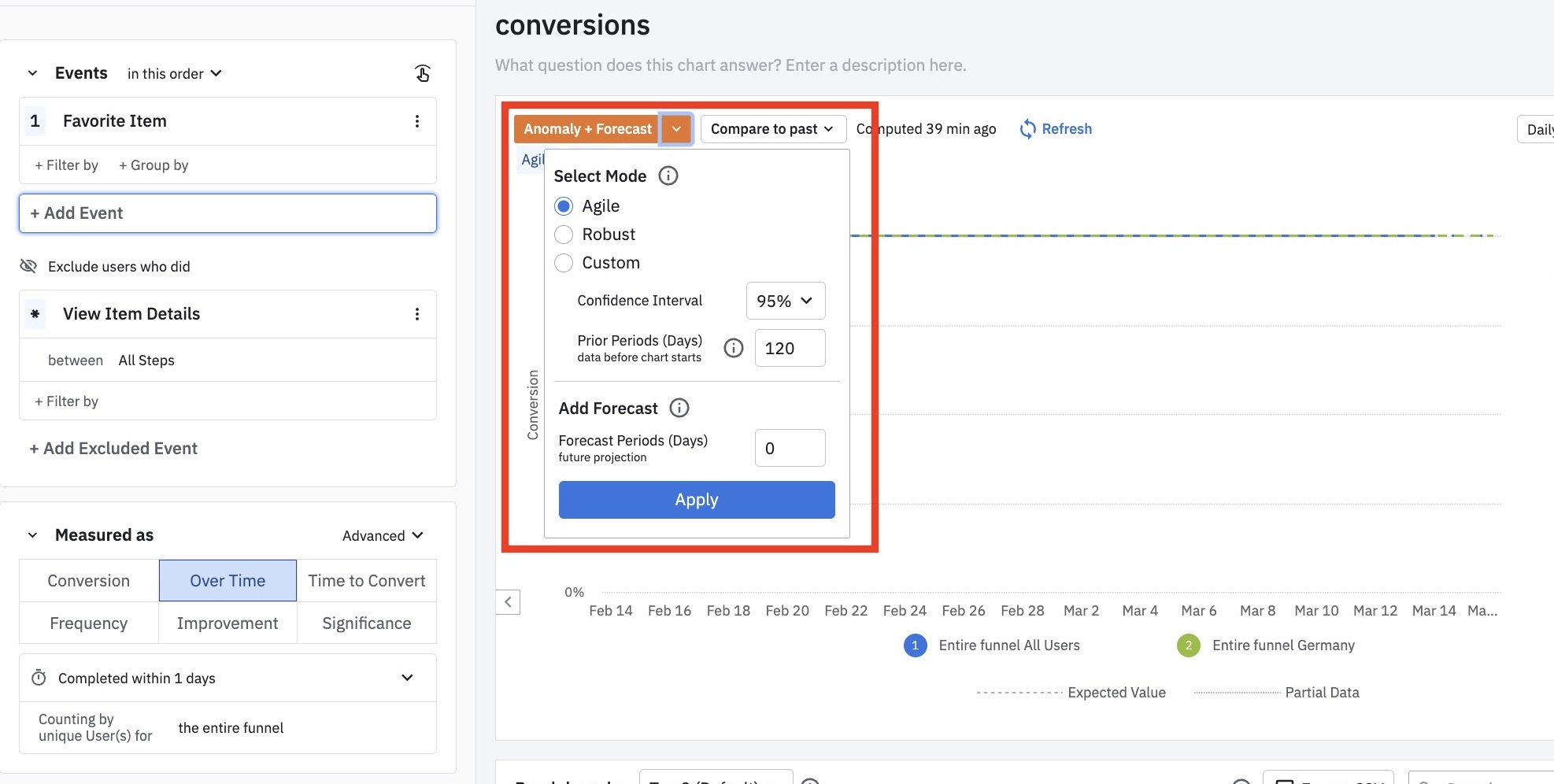This screenshot has width=1554, height=784.
Task: Click the blue All Users legend circle
Action: [915, 645]
